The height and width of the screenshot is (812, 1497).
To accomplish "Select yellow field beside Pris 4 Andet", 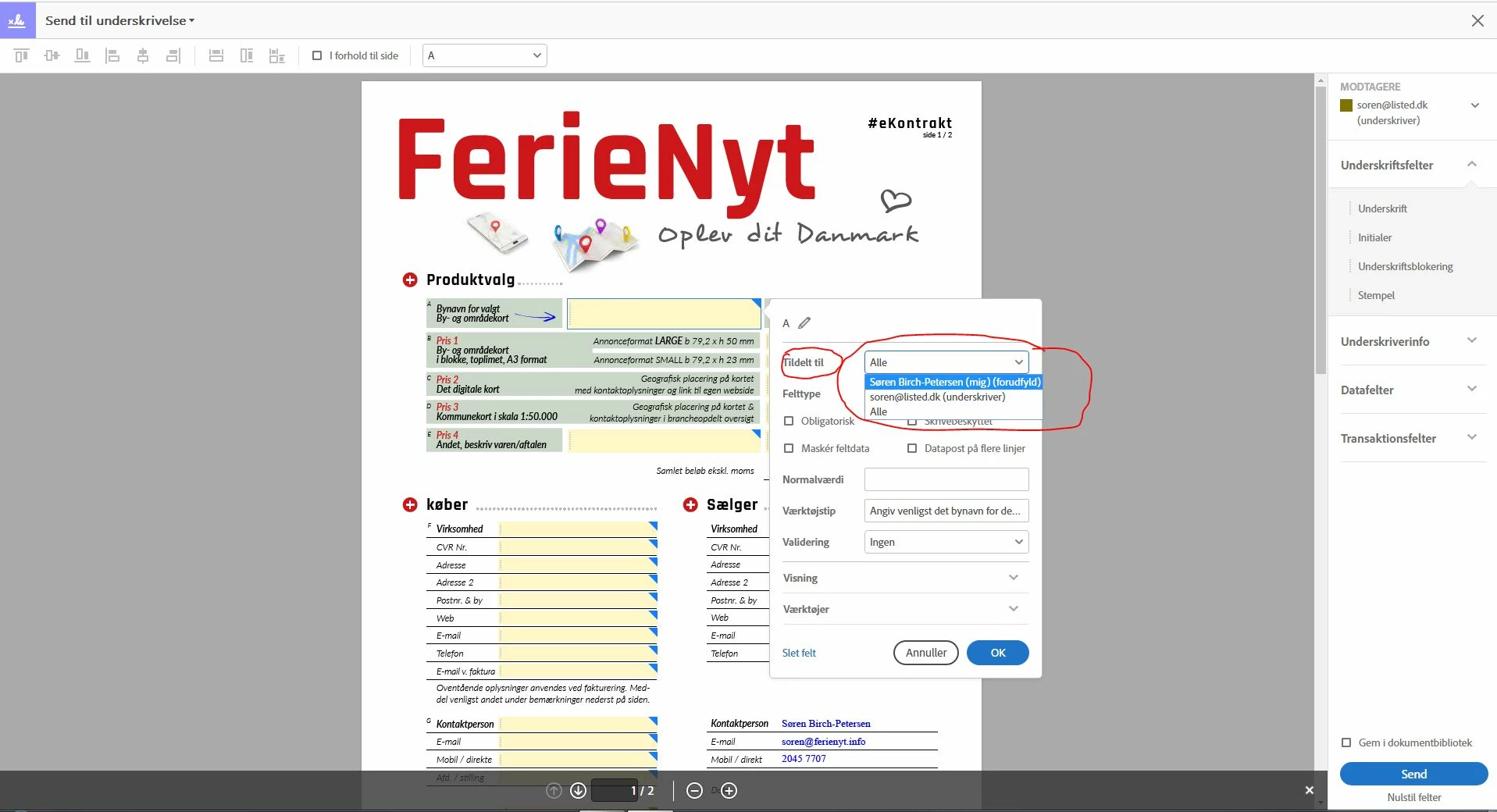I will point(664,440).
